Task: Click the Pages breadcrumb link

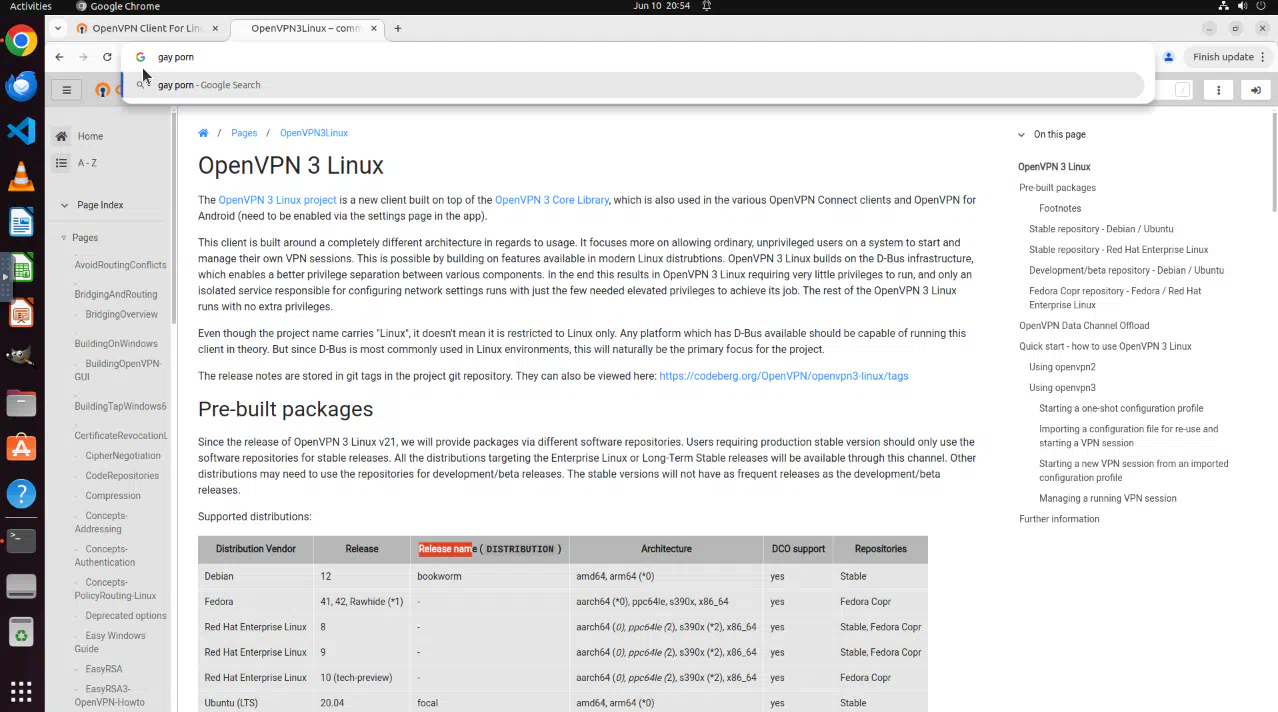Action: (x=244, y=133)
